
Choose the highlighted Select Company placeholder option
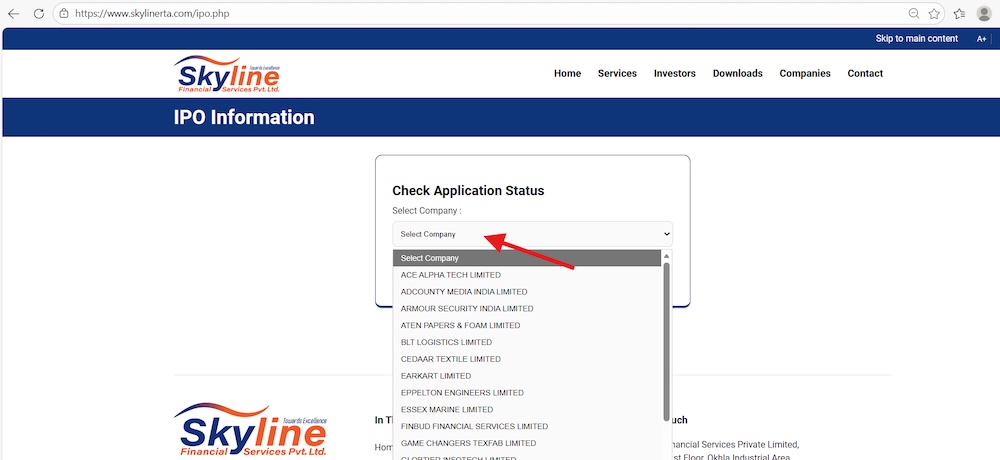tap(527, 258)
